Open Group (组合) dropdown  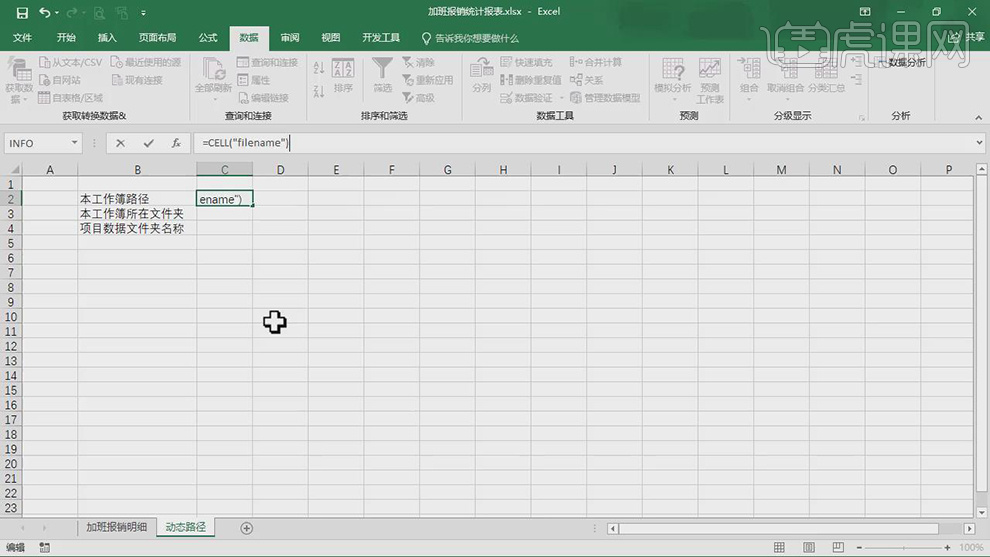tap(749, 80)
